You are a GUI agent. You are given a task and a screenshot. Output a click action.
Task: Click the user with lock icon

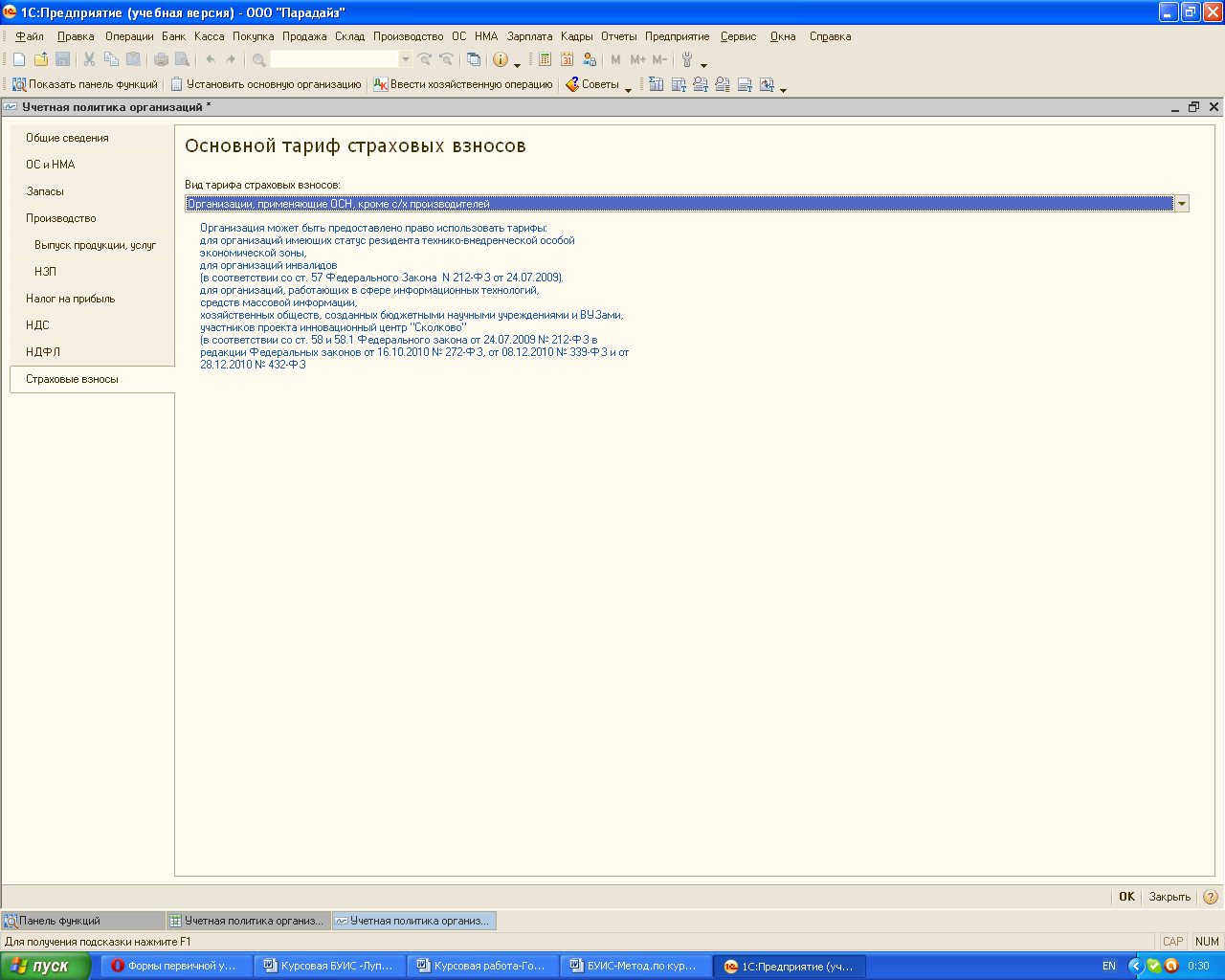click(x=590, y=59)
